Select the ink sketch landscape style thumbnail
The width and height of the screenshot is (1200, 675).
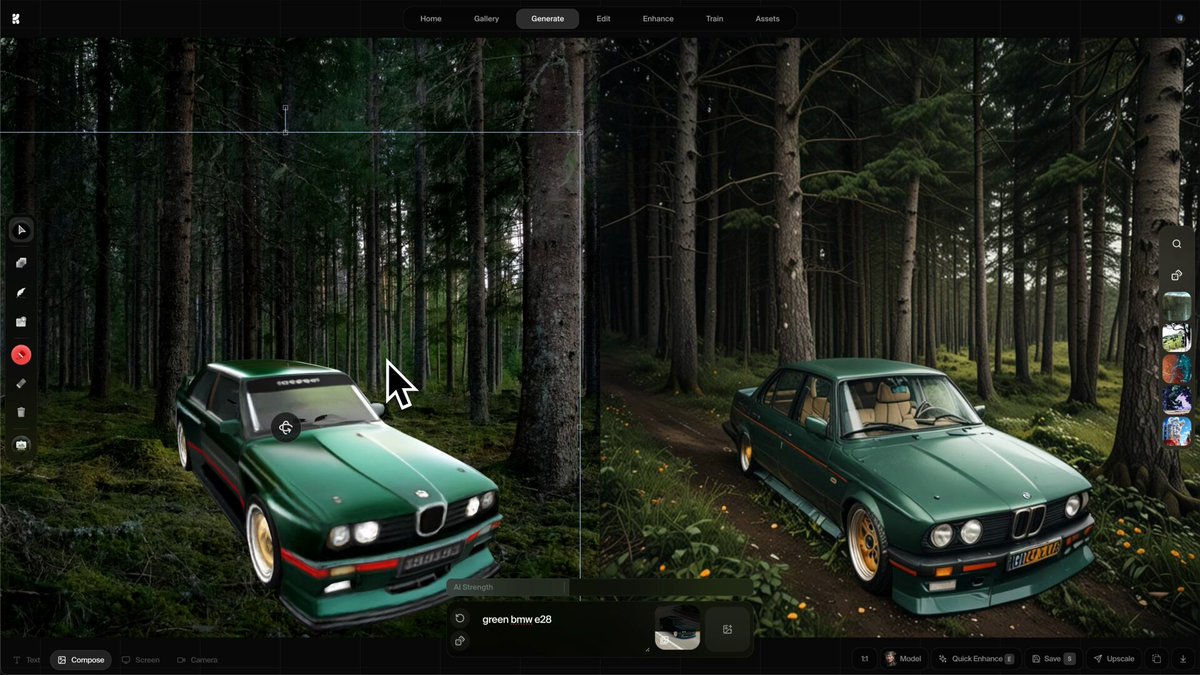pos(1177,337)
